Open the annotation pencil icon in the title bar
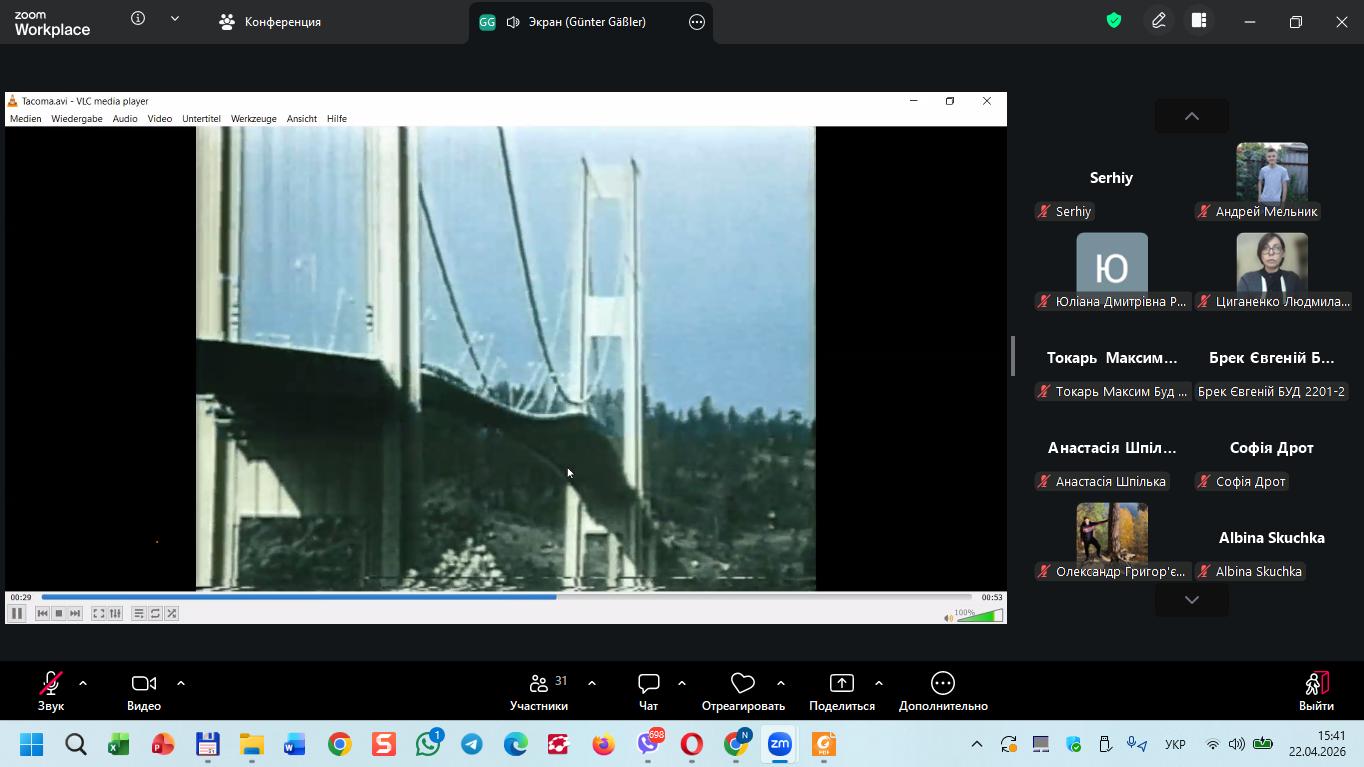The height and width of the screenshot is (767, 1364). point(1158,21)
